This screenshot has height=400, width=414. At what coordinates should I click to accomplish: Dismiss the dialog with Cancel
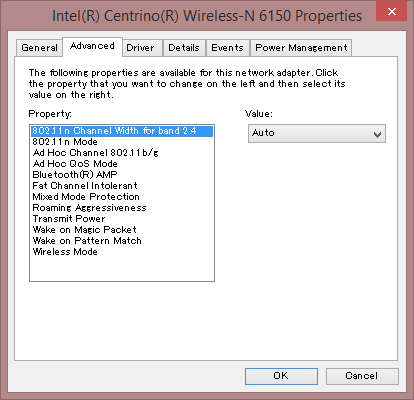362,376
